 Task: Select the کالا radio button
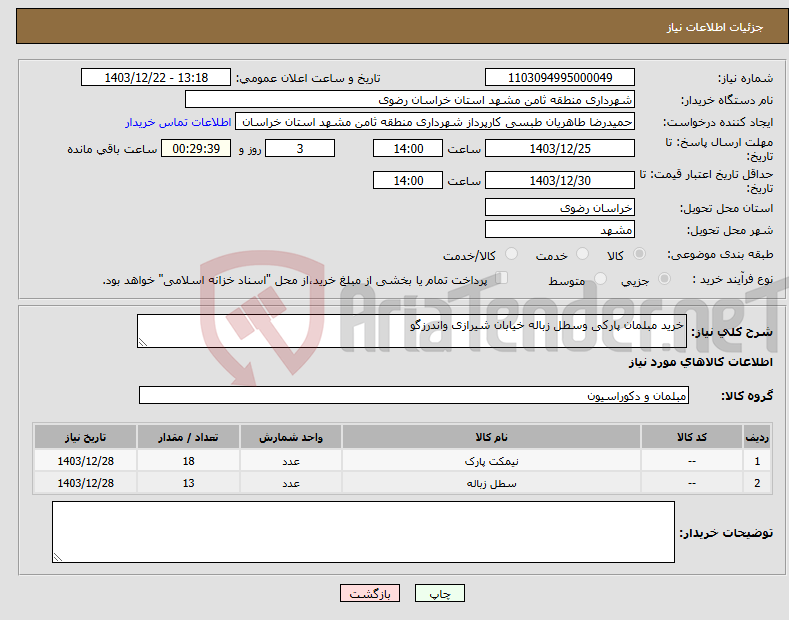point(639,254)
